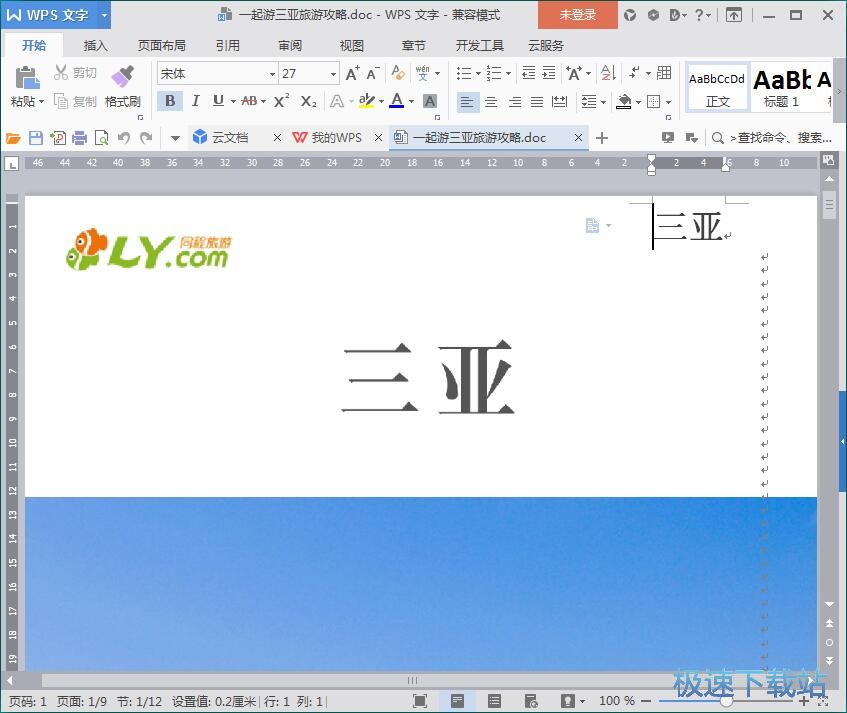
Task: Click the Paste clipboard icon
Action: [26, 77]
